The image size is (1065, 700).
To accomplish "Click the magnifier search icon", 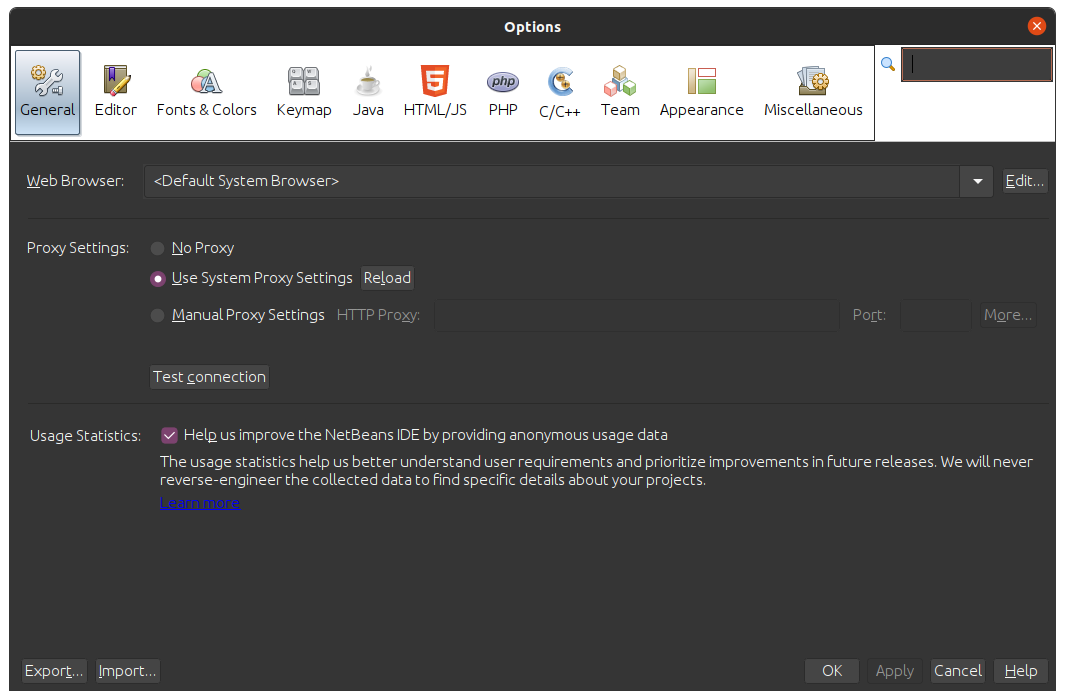I will (888, 64).
